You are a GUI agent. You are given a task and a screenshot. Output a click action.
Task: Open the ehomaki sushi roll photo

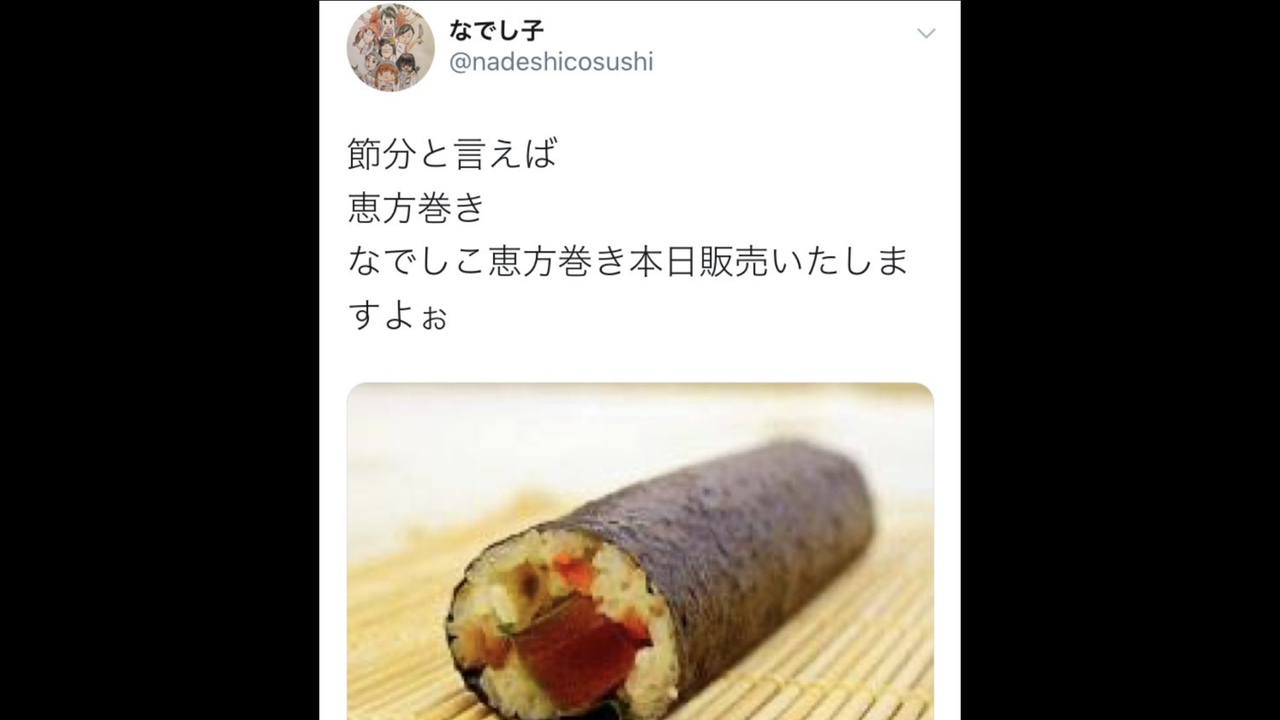coord(640,551)
